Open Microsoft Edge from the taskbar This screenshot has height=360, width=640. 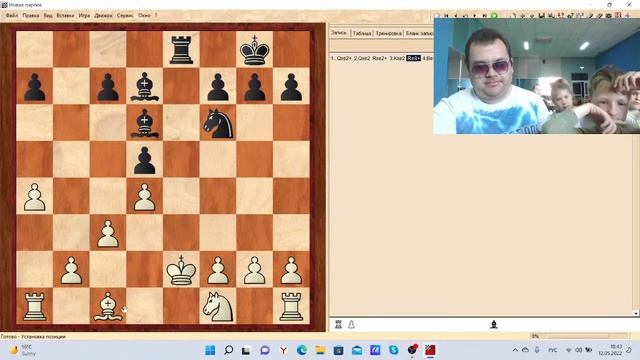tap(302, 350)
